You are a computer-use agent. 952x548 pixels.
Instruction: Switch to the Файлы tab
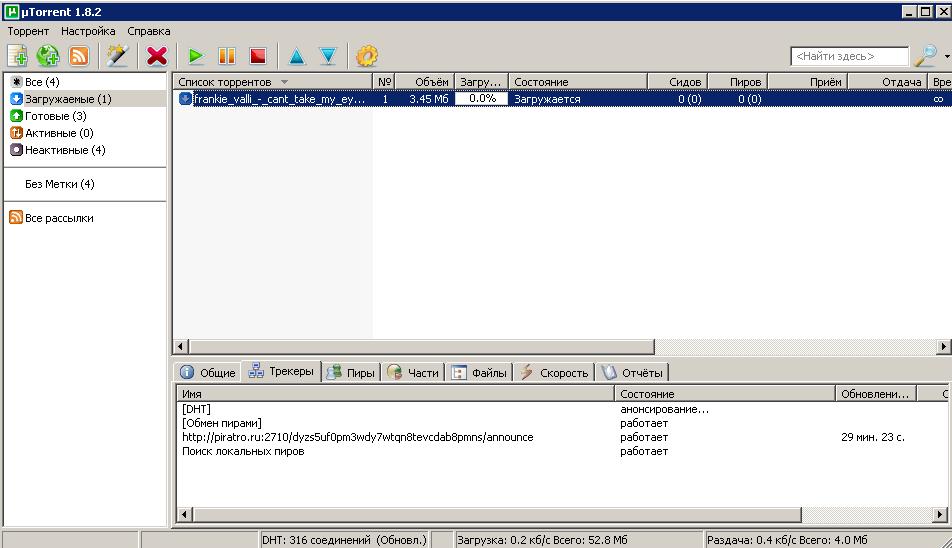point(480,373)
